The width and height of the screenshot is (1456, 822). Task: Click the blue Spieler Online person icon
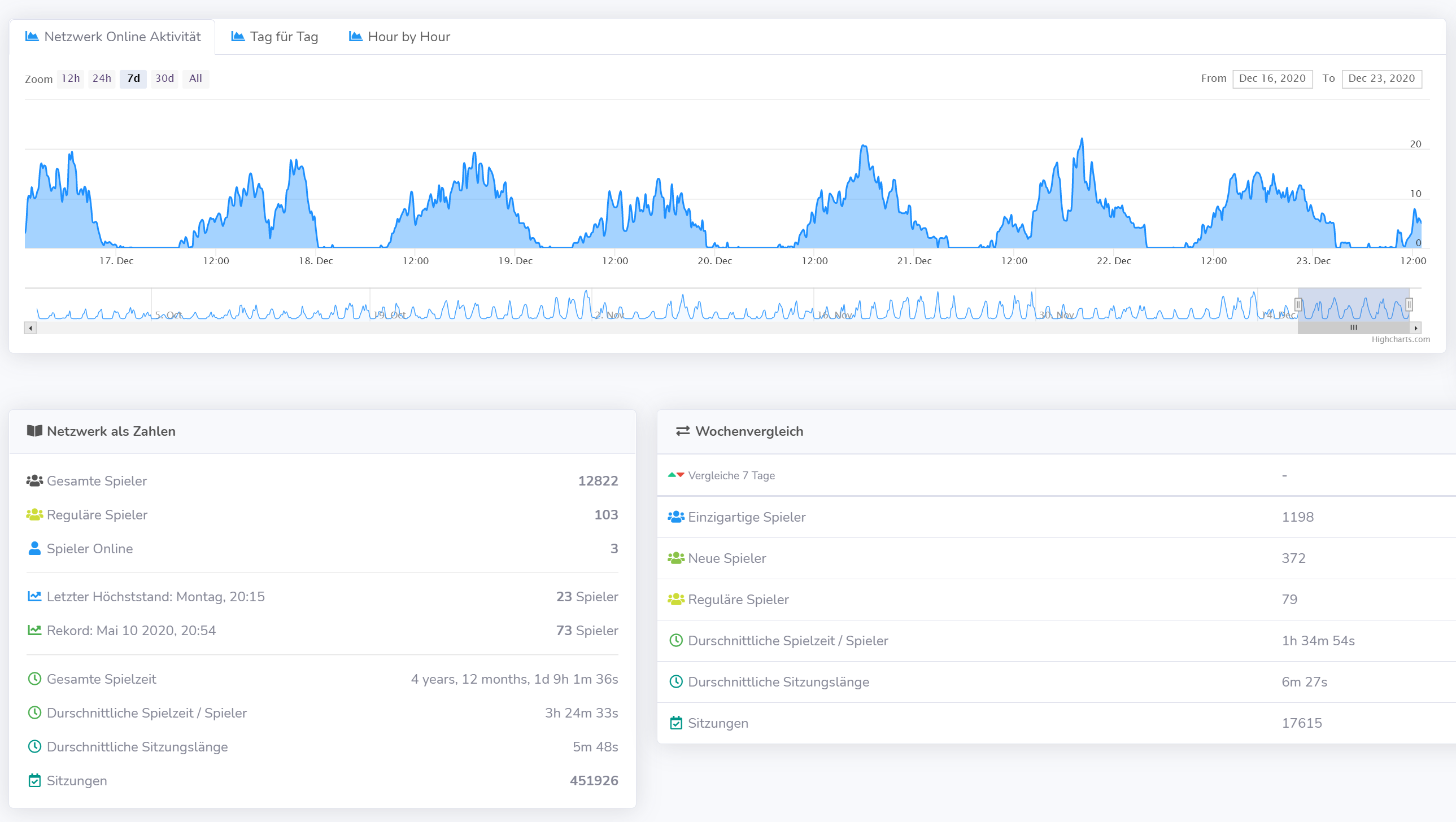click(34, 548)
